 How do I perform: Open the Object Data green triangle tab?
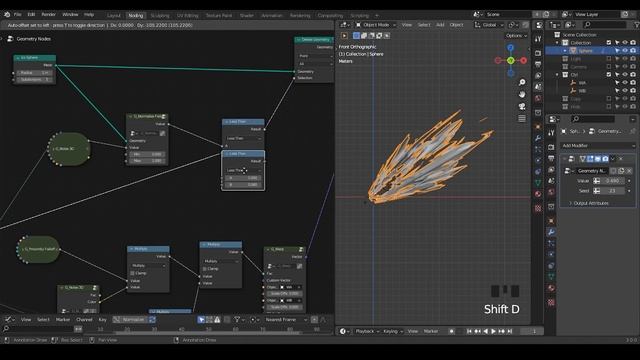551,277
